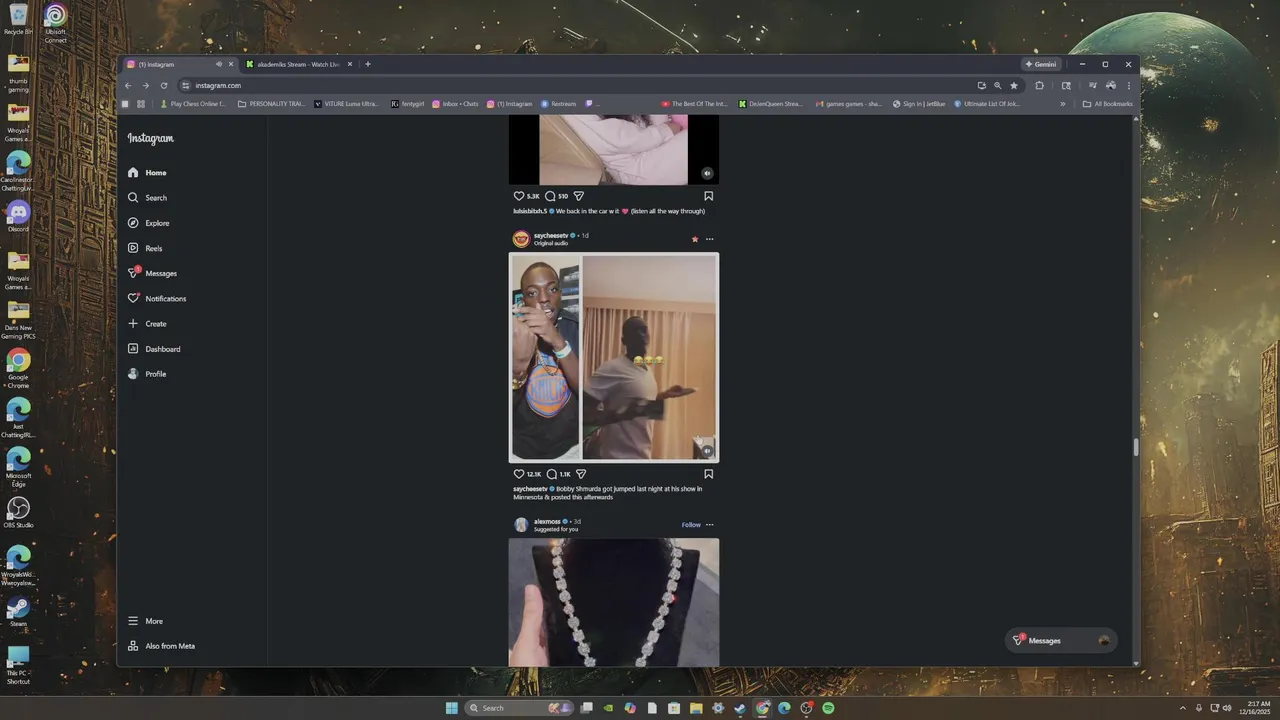Screen dimensions: 1280x720
Task: Reload the Instagram page
Action: [x=164, y=85]
